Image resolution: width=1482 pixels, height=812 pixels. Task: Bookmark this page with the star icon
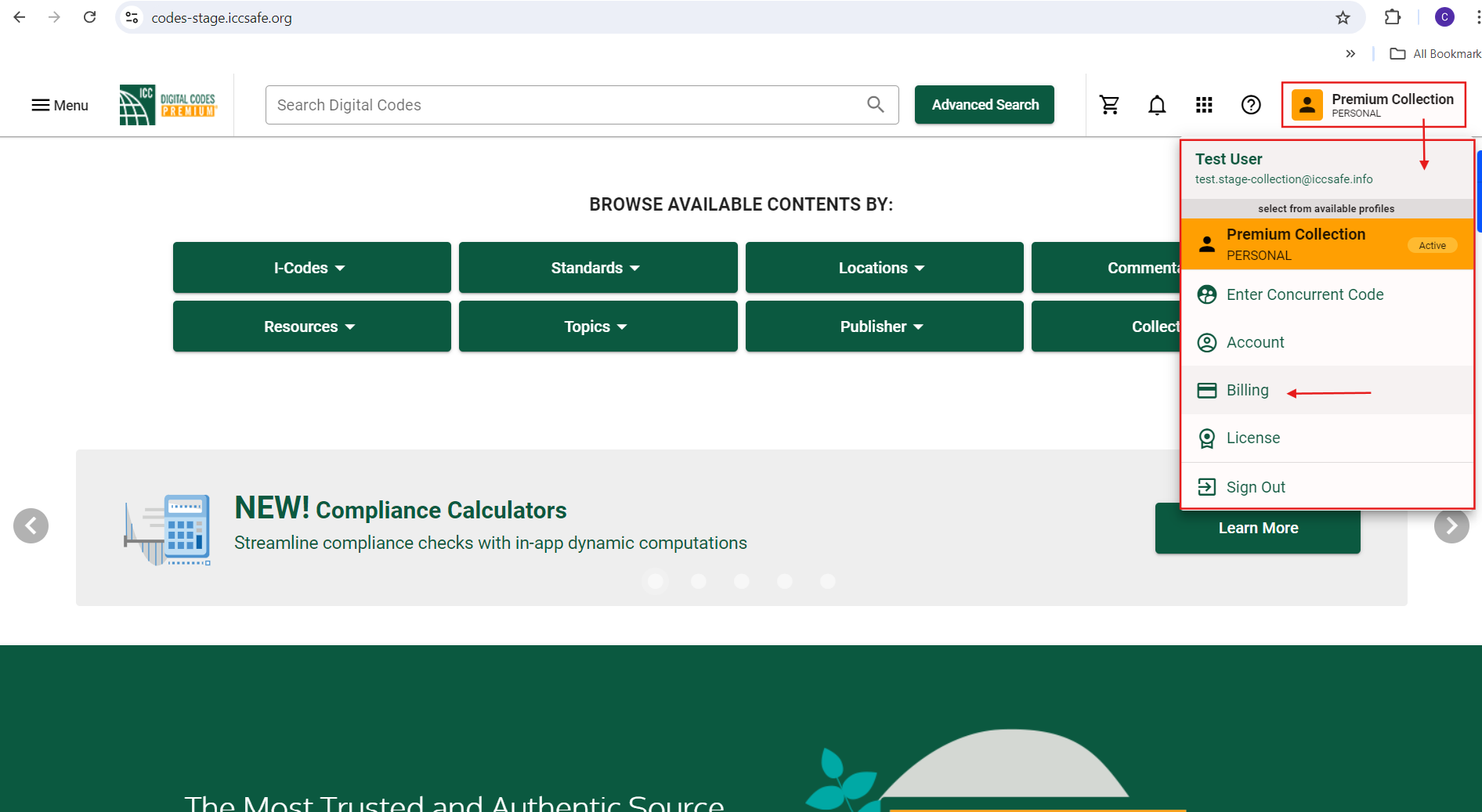[1343, 17]
